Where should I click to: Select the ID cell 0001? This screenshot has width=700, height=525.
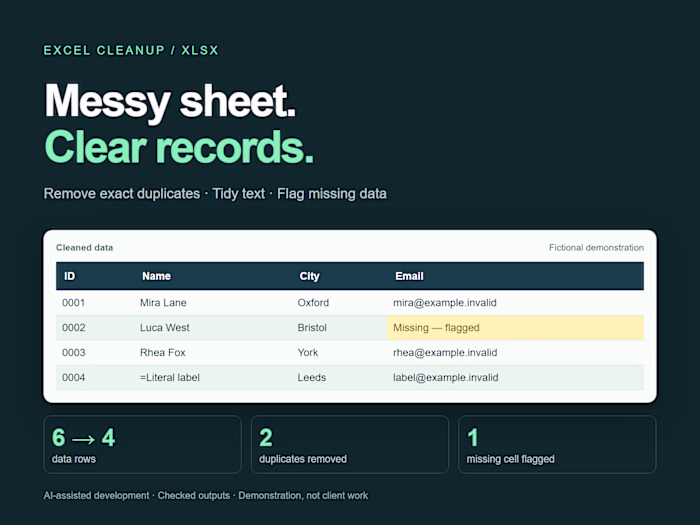pos(73,303)
